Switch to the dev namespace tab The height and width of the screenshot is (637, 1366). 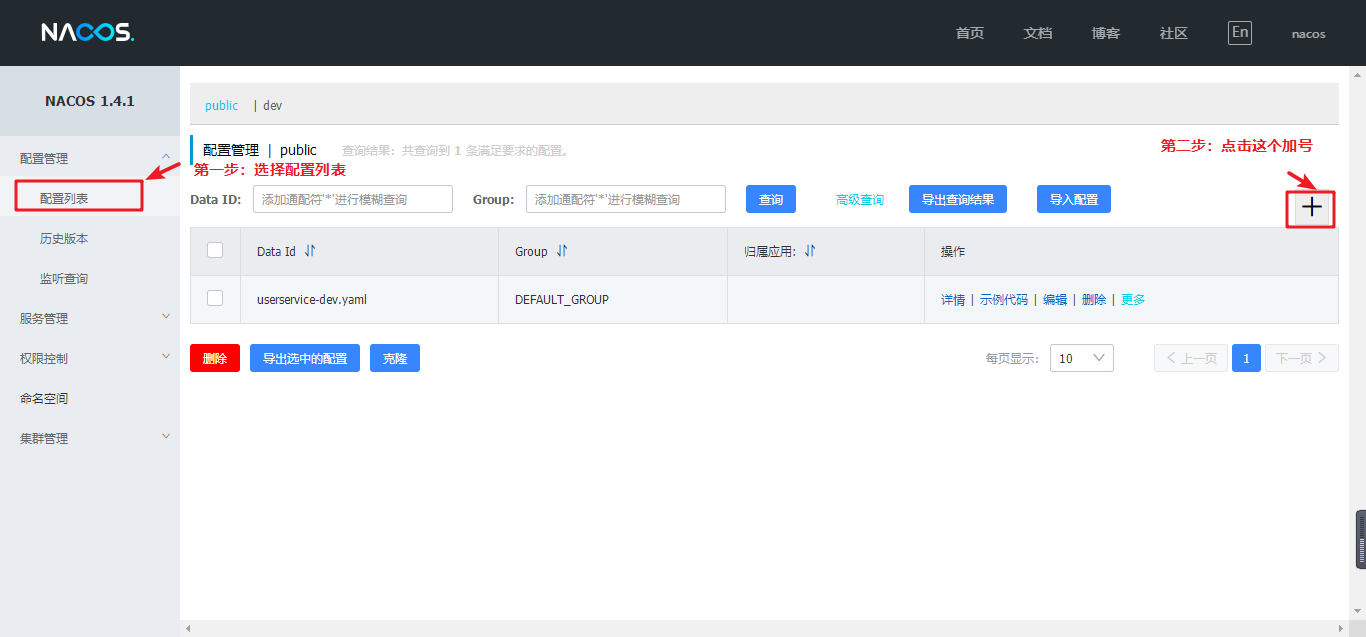pyautogui.click(x=273, y=105)
